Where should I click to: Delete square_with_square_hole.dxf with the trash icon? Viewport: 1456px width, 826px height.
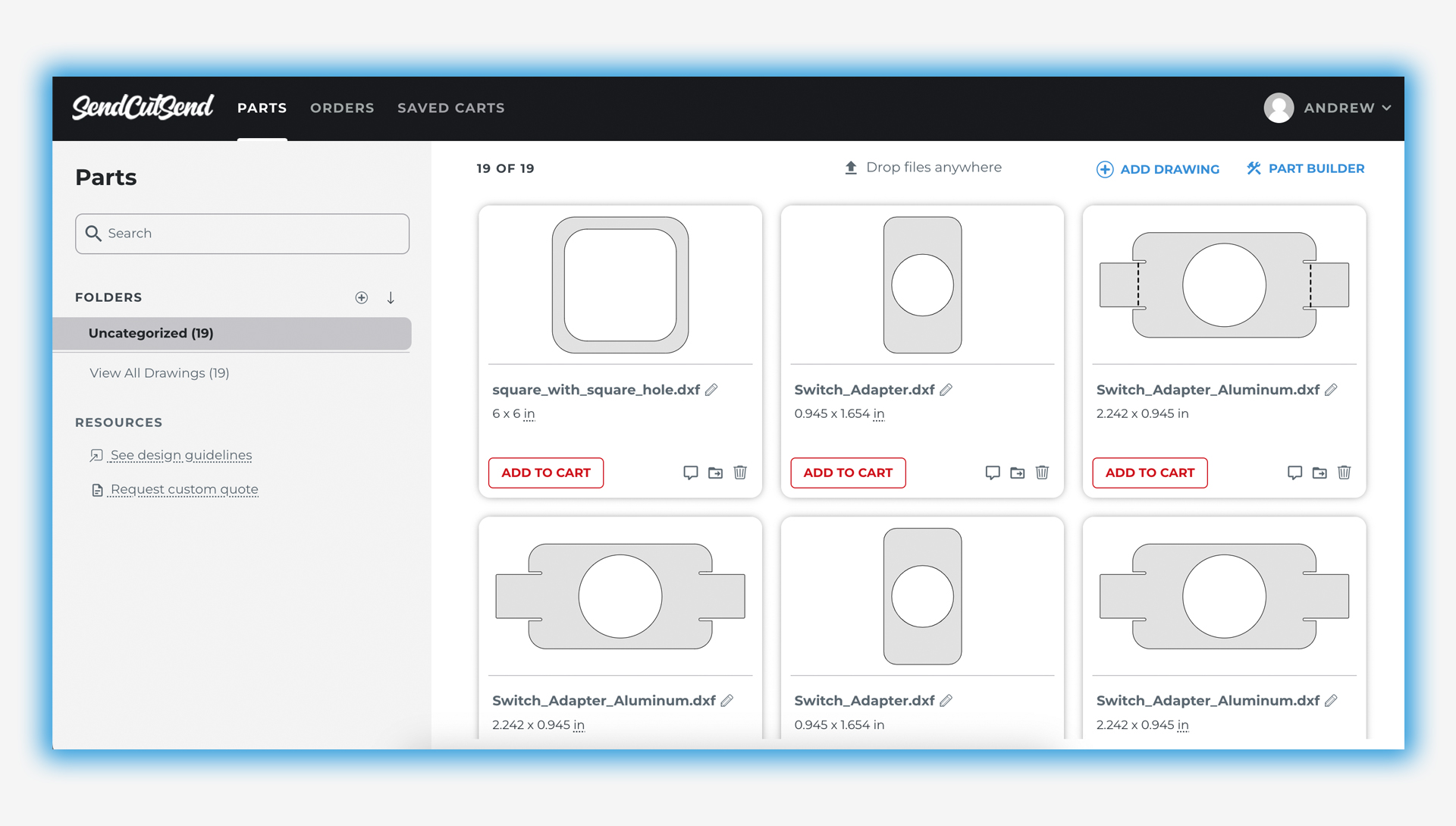pyautogui.click(x=740, y=473)
